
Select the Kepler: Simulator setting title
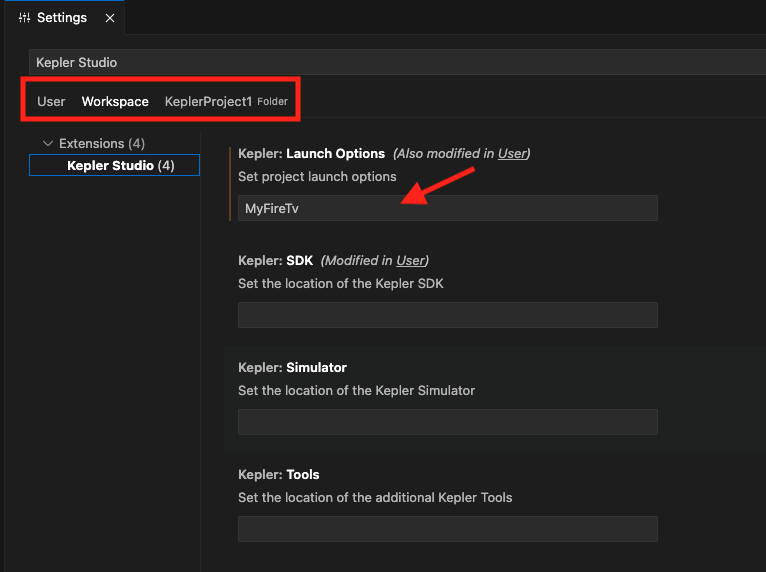[292, 368]
